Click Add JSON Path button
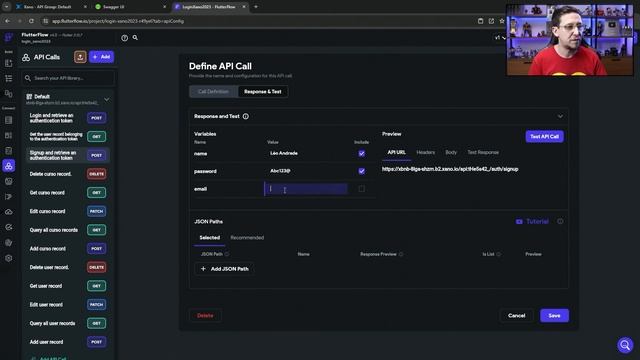640x360 pixels. pyautogui.click(x=224, y=269)
